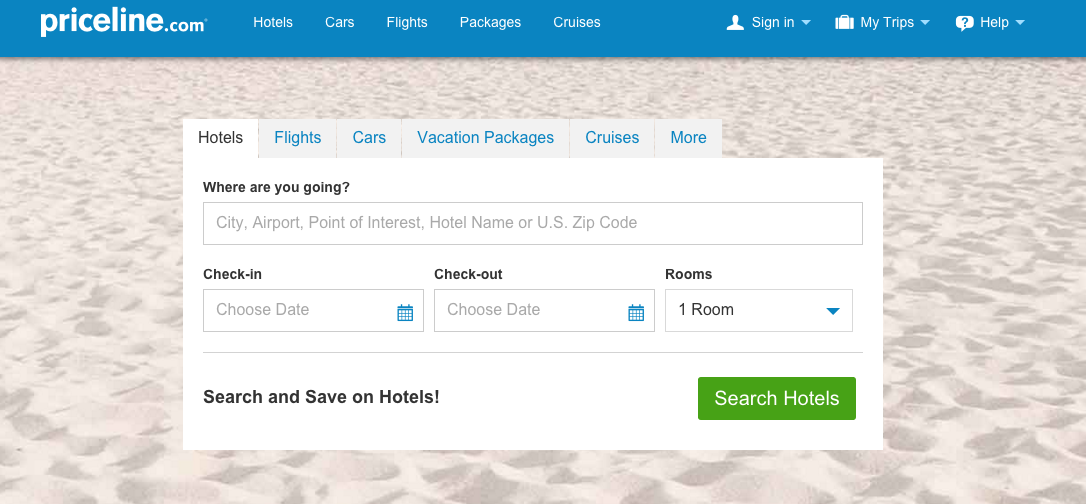Switch to the Vacation Packages tab
The height and width of the screenshot is (504, 1086).
485,138
